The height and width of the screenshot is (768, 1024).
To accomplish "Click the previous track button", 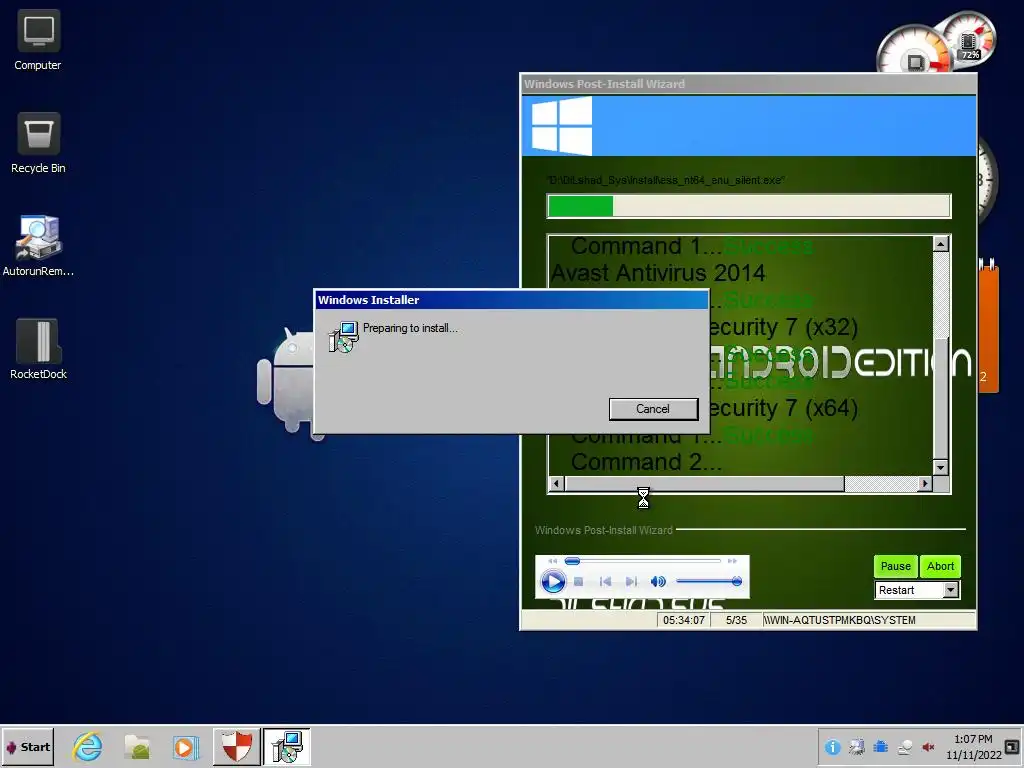I will pyautogui.click(x=605, y=581).
